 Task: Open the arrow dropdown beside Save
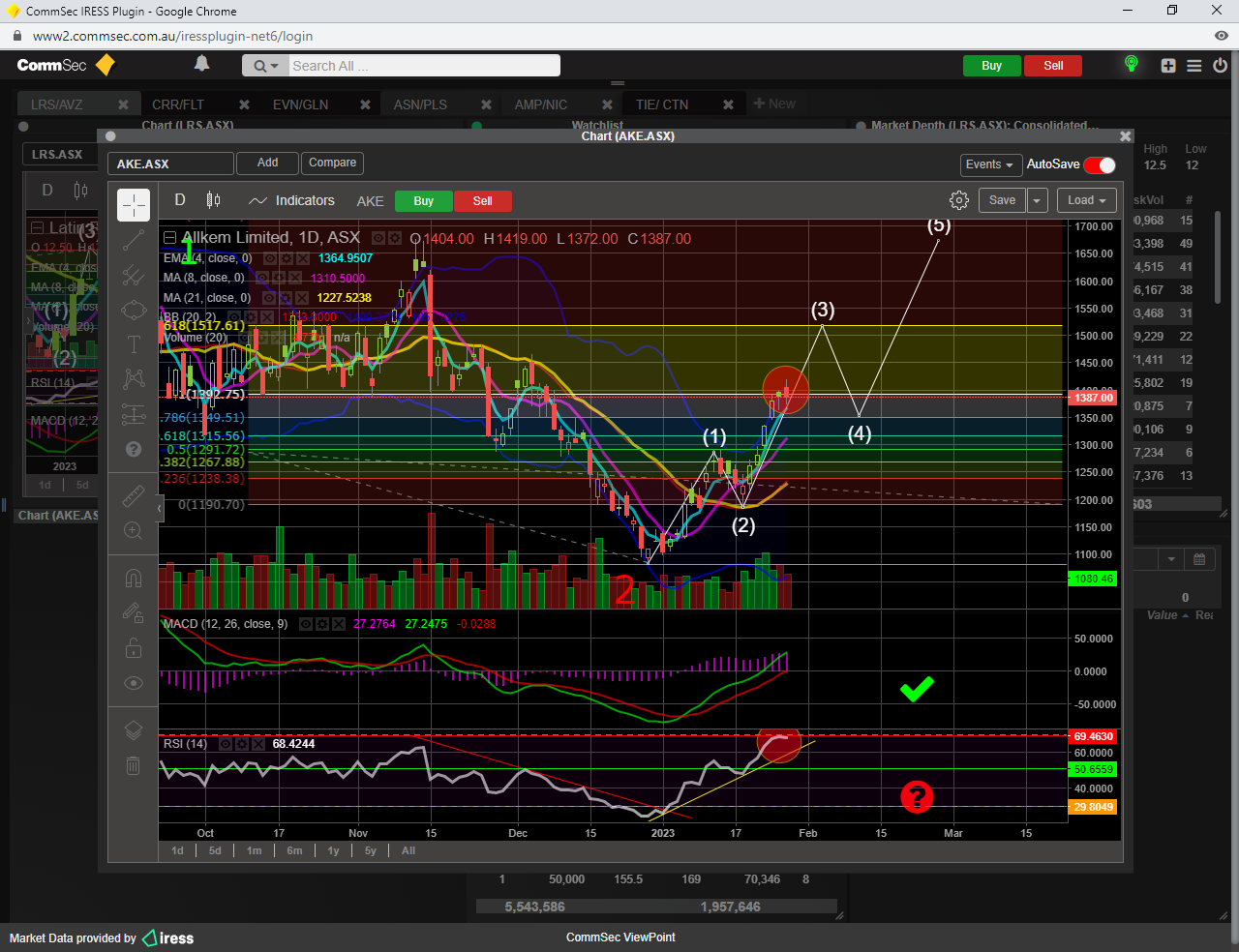point(1037,200)
